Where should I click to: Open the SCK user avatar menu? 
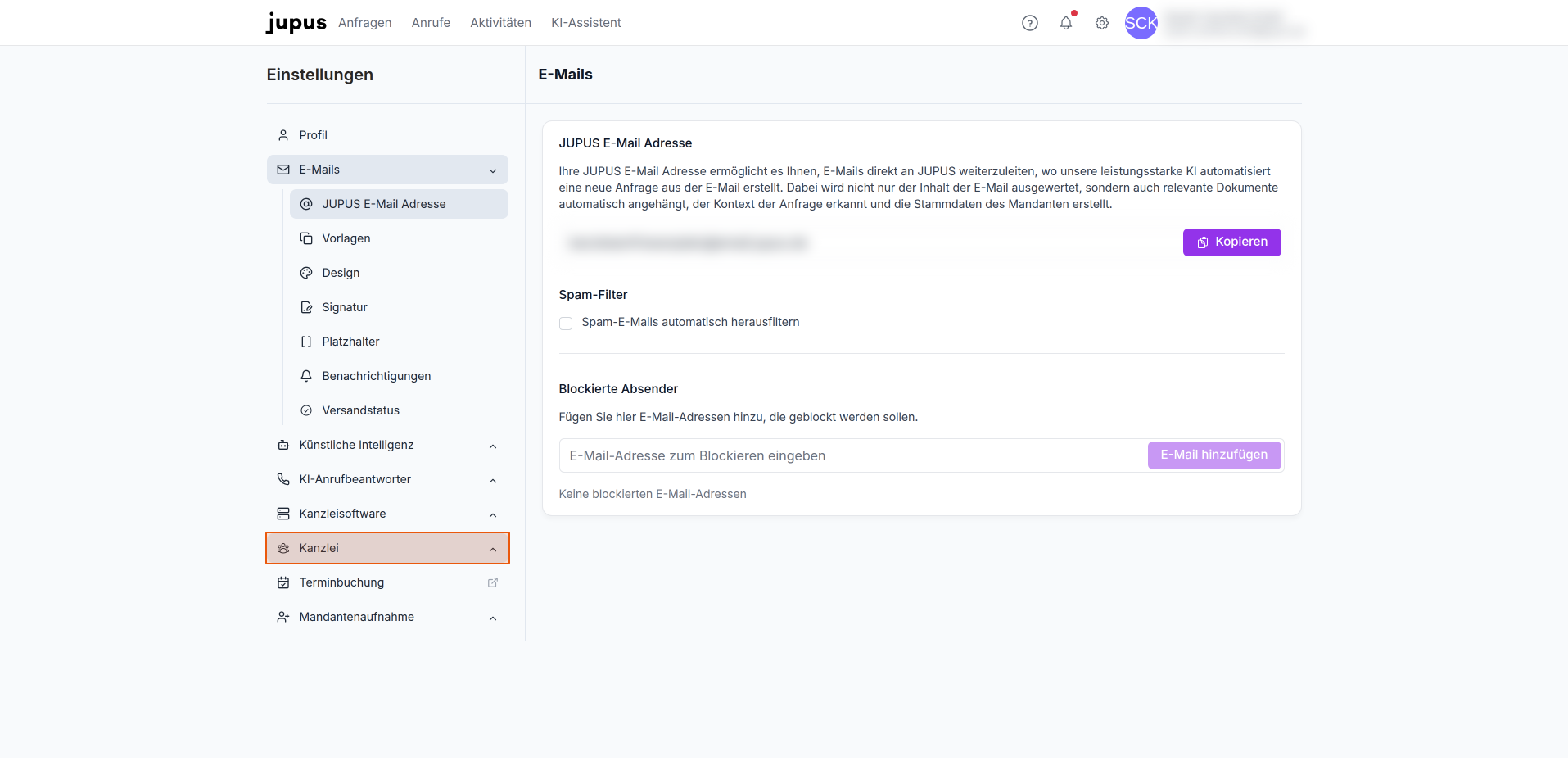point(1141,23)
